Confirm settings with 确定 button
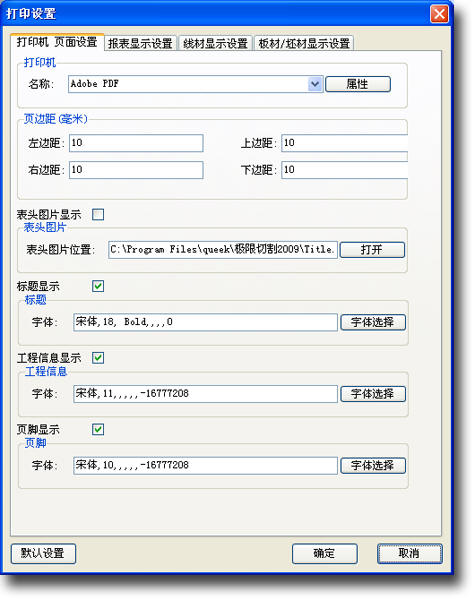This screenshot has width=475, height=600. click(x=325, y=554)
